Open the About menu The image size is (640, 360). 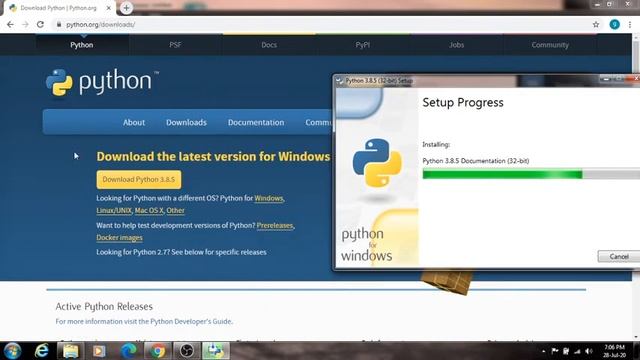[x=134, y=122]
